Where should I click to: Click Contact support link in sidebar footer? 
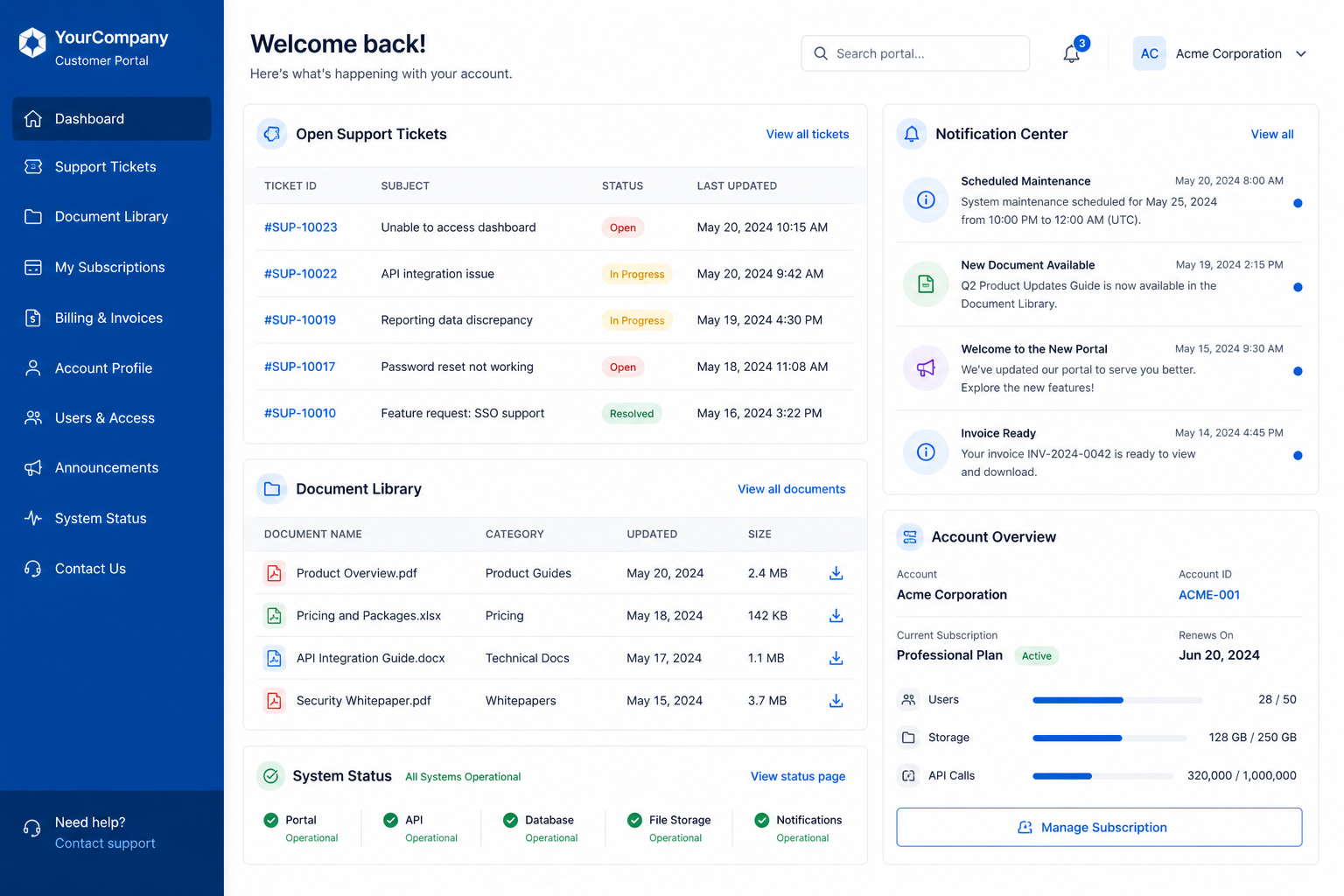(x=105, y=843)
